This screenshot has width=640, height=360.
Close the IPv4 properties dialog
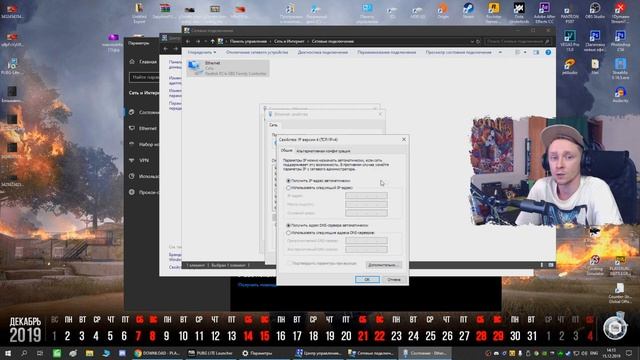[404, 140]
